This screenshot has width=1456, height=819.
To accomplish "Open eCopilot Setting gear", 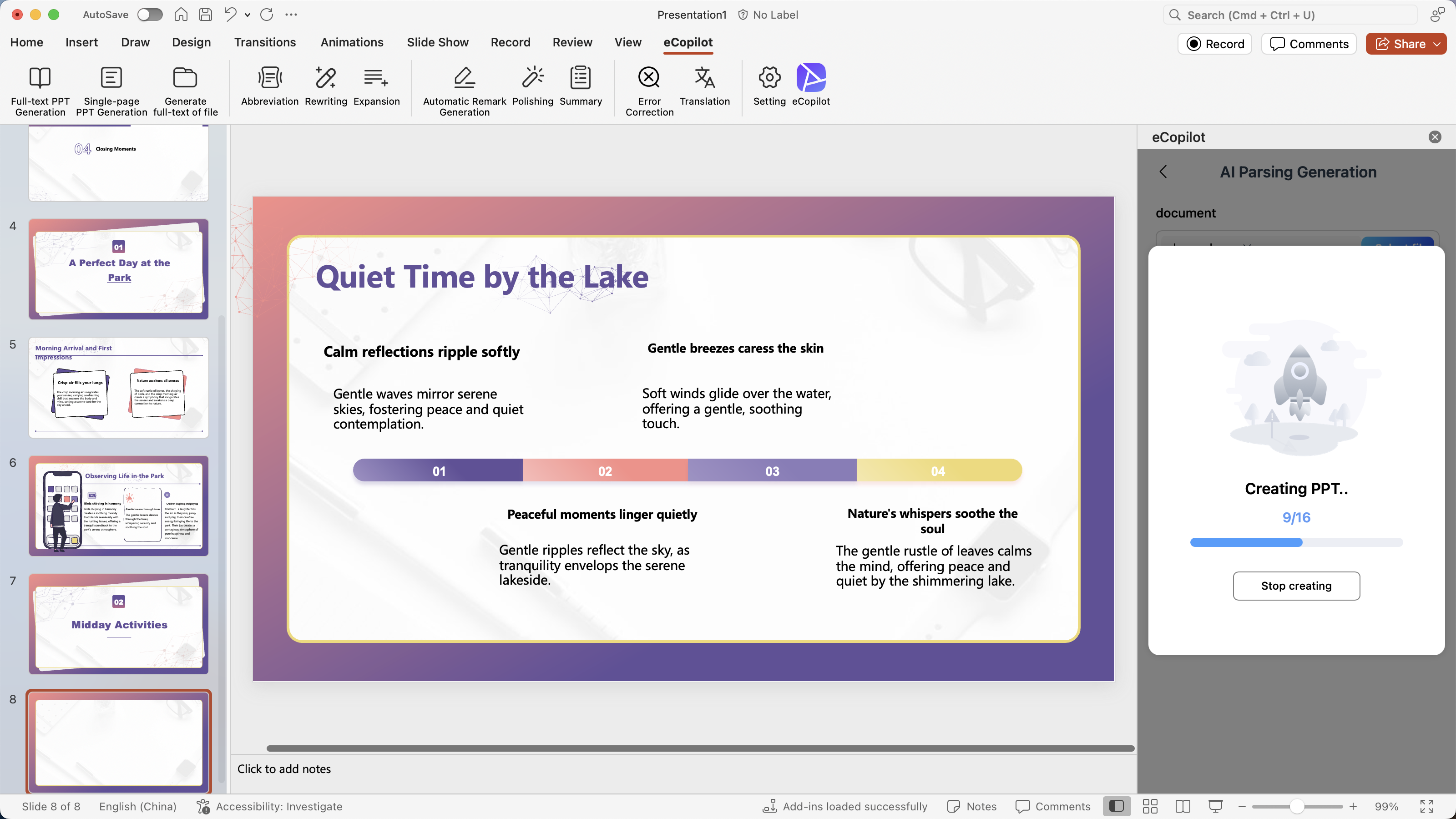I will click(769, 78).
